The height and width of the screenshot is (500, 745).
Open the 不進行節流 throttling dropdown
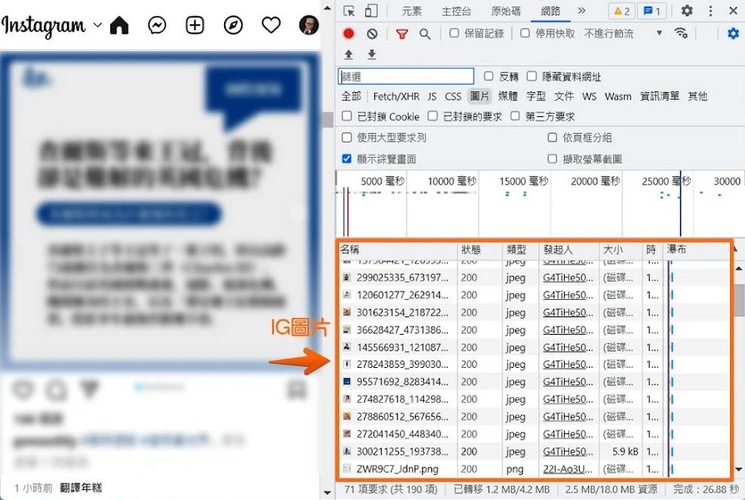[x=623, y=33]
